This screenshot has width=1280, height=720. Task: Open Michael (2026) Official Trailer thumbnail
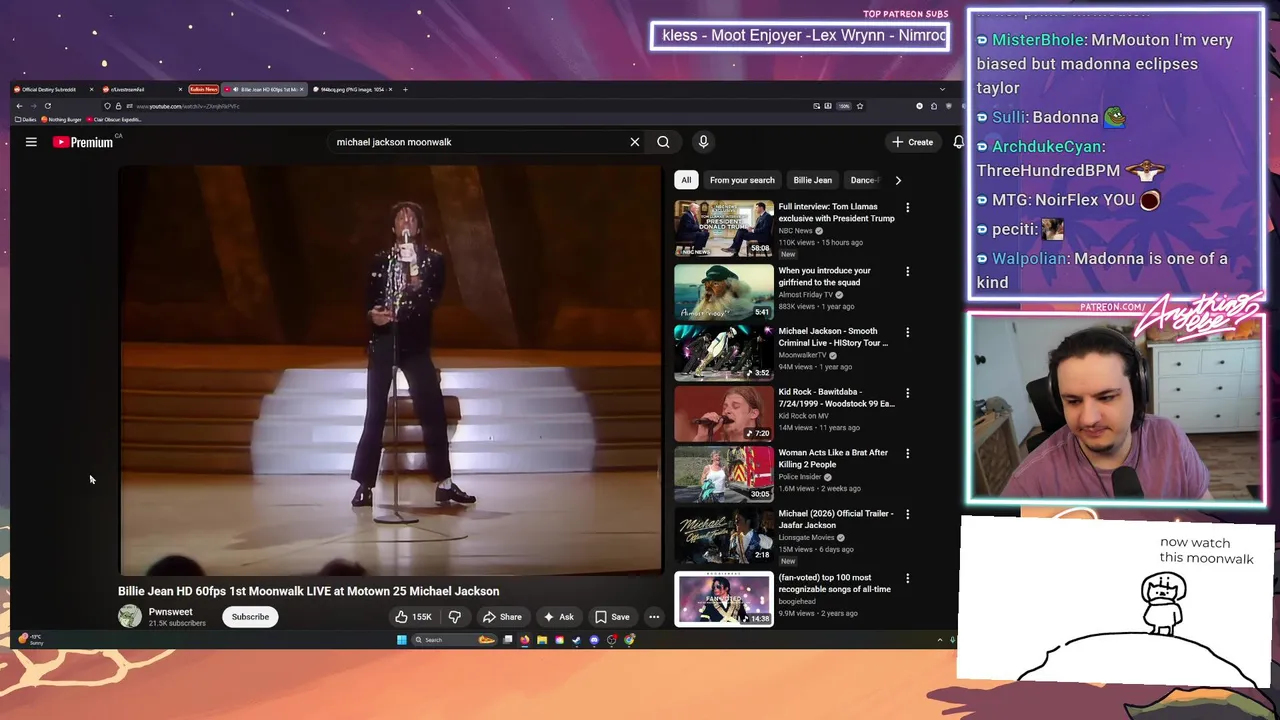724,534
